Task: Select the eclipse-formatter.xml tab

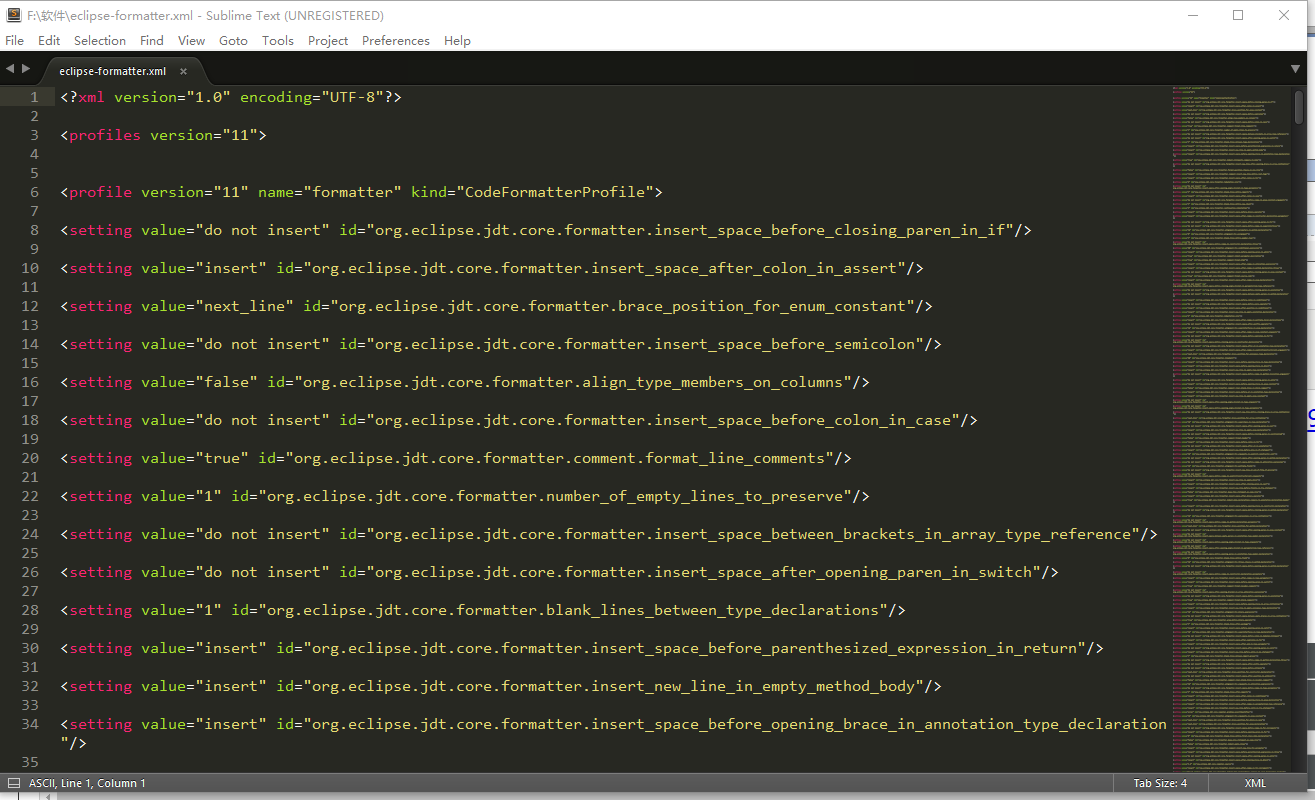Action: (x=112, y=71)
